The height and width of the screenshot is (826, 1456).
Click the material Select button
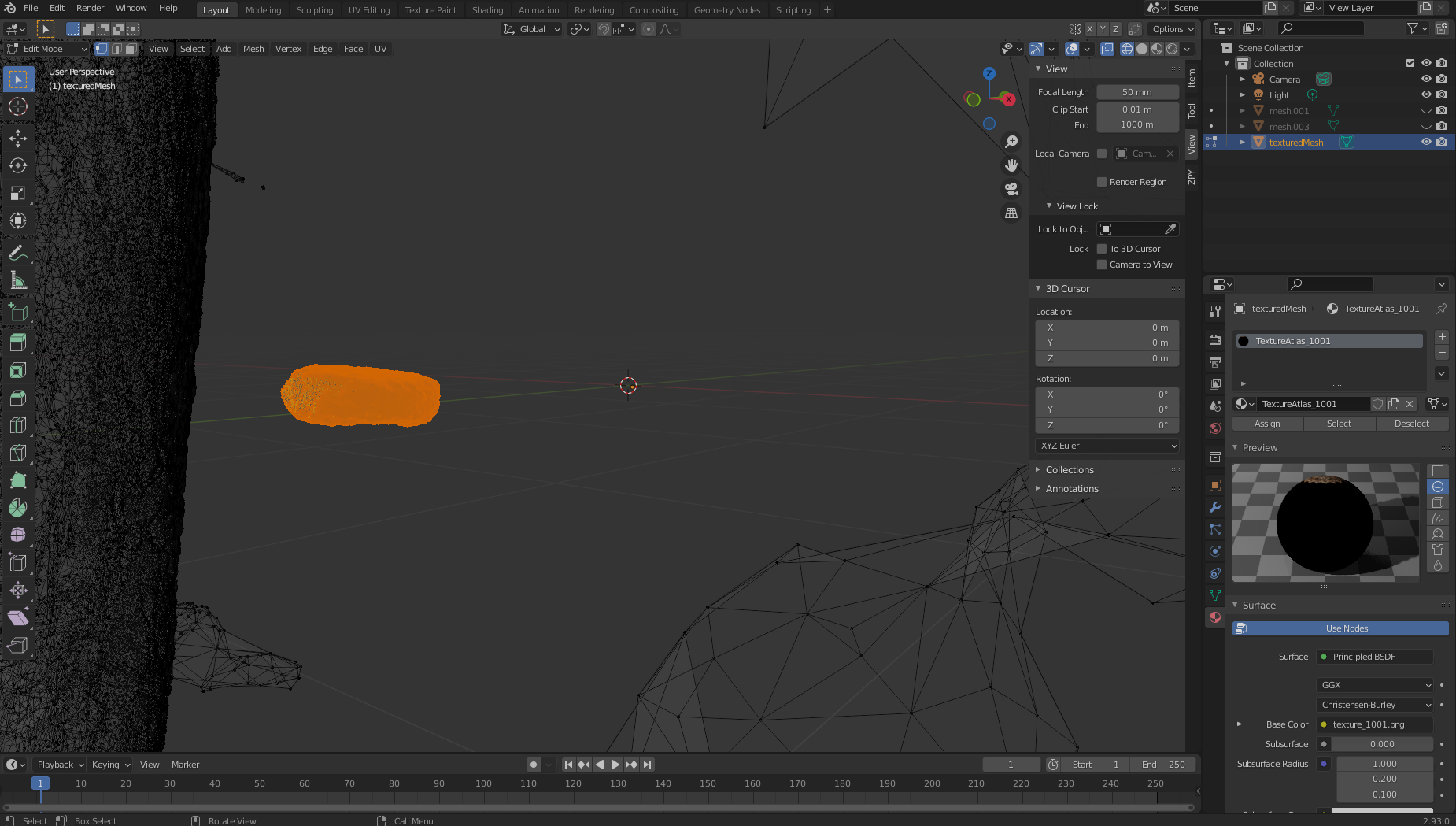pyautogui.click(x=1339, y=424)
